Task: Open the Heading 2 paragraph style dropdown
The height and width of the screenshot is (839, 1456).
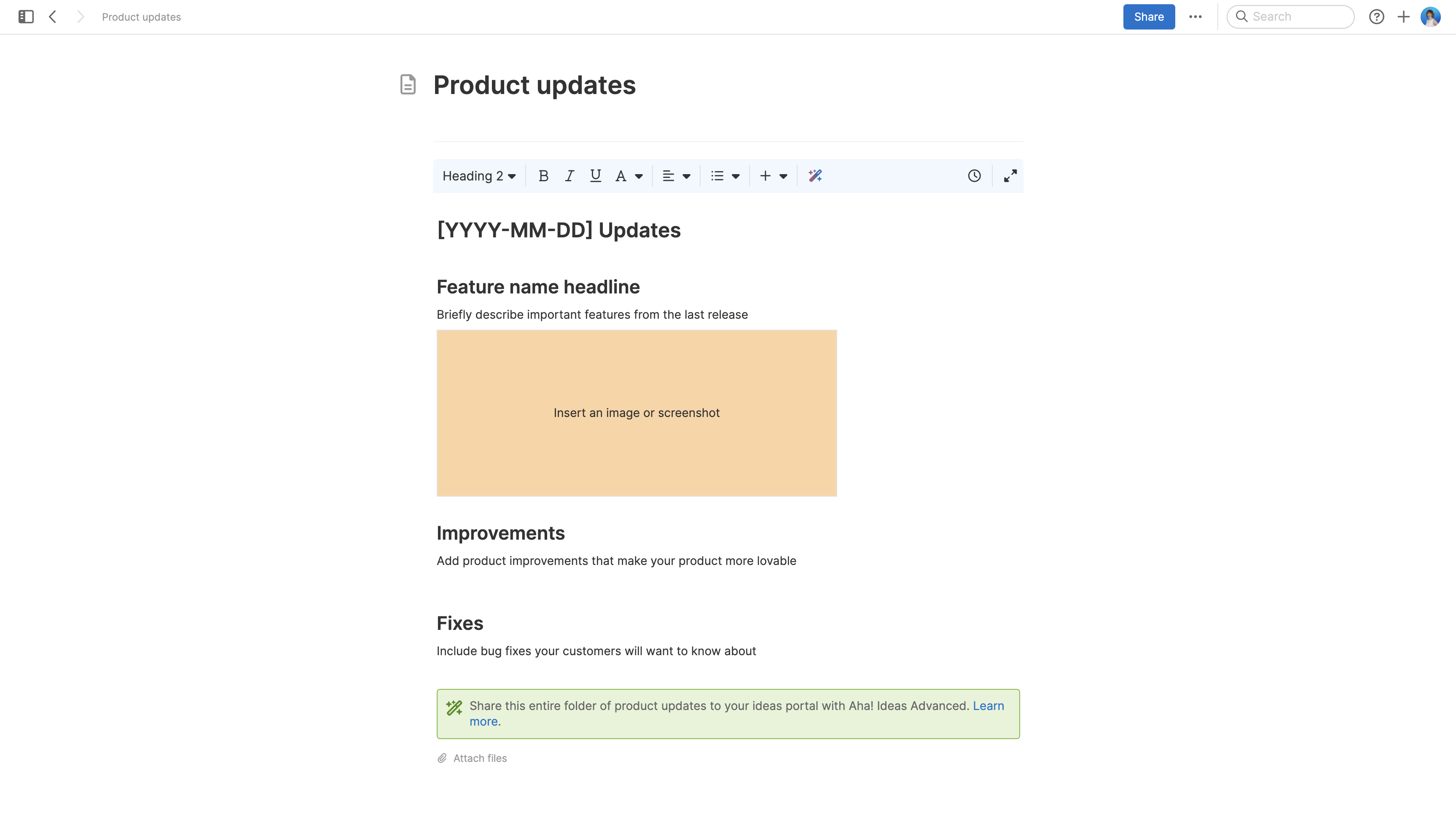Action: [478, 176]
